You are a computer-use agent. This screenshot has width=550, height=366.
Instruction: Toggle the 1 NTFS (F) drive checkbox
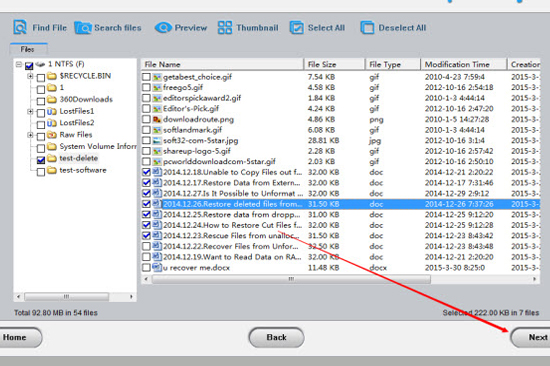(x=29, y=65)
